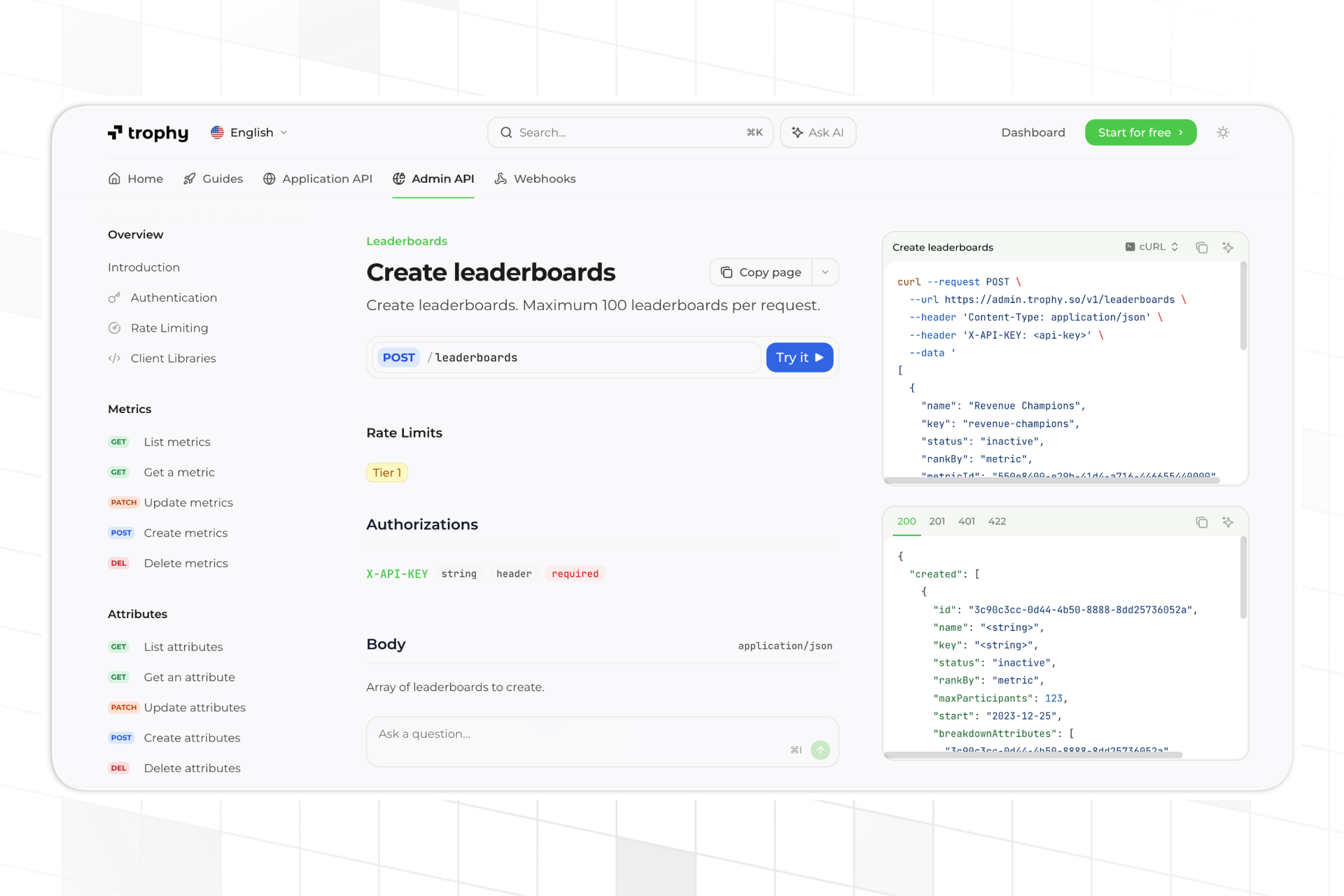
Task: Click the green send question arrow
Action: pos(820,750)
